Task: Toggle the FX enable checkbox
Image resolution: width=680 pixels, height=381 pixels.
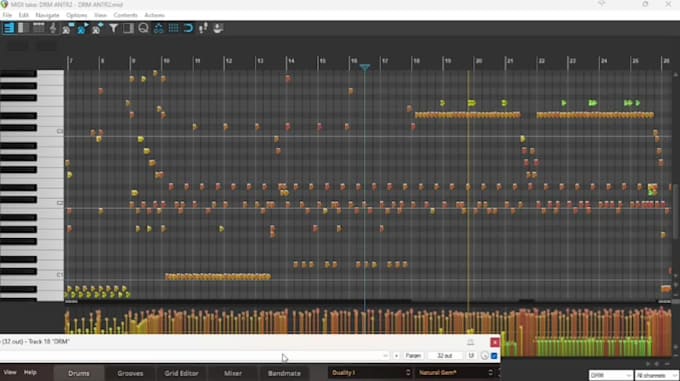Action: click(494, 355)
